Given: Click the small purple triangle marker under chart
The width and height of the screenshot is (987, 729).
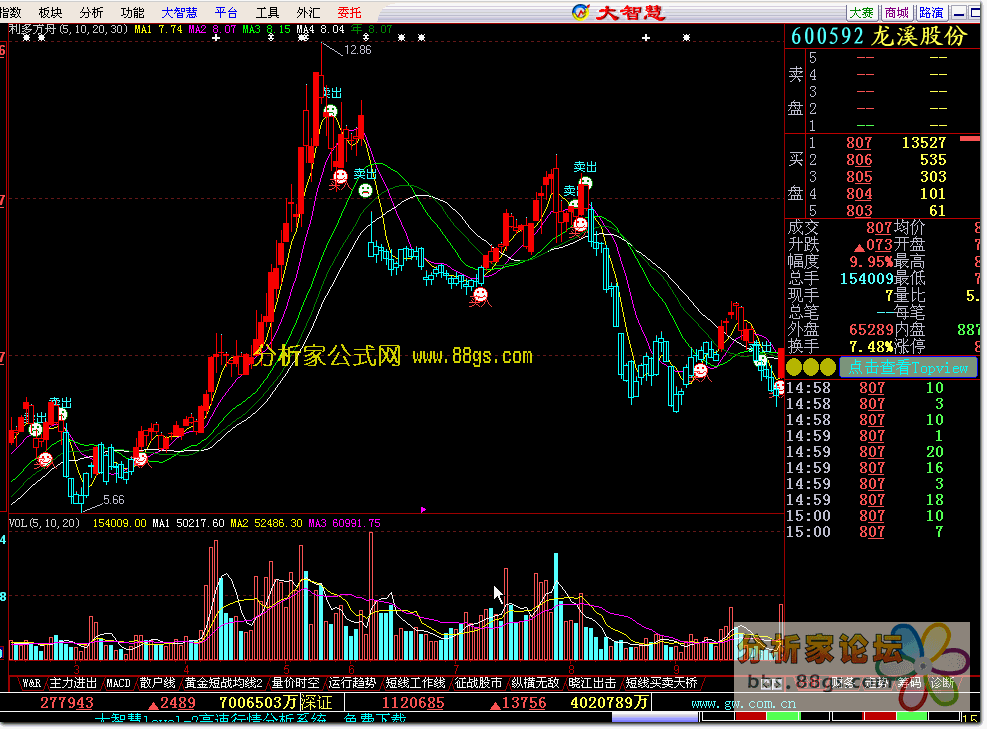Looking at the screenshot, I should pos(423,509).
